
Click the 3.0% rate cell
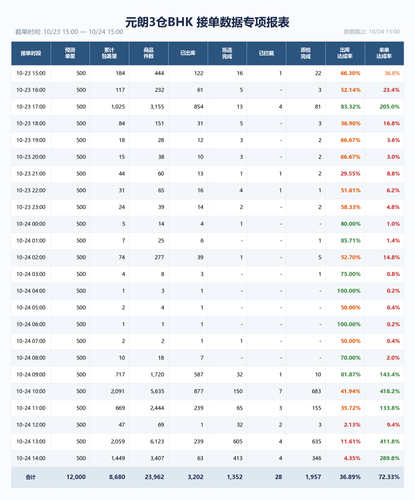(x=393, y=157)
